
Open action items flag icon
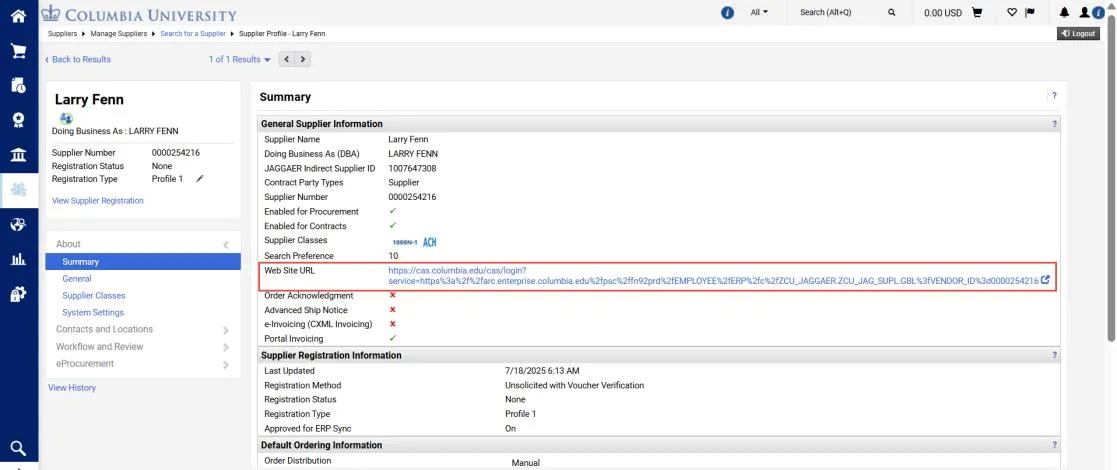(1029, 13)
